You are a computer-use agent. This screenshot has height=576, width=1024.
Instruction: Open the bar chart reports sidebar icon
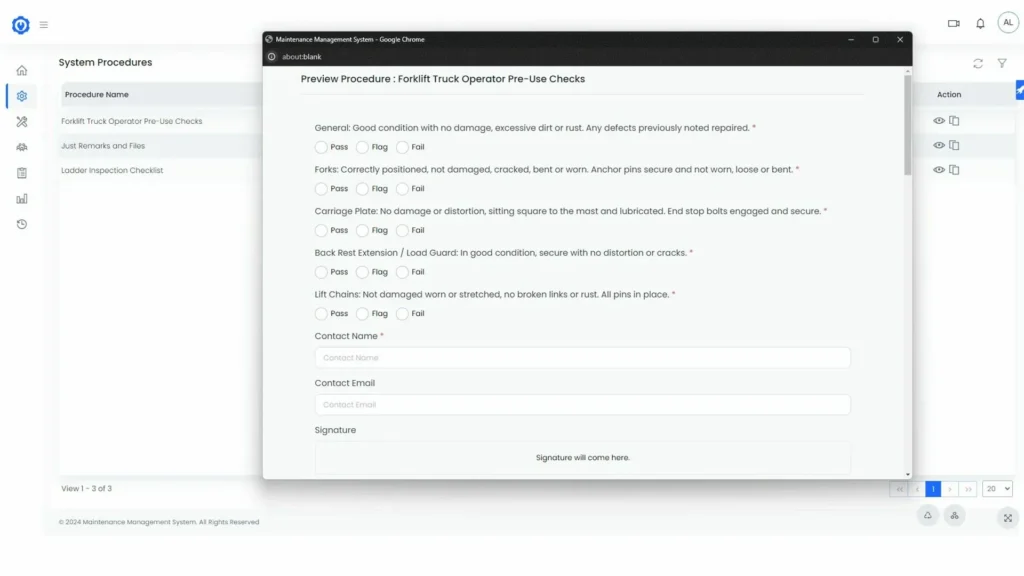(x=21, y=198)
